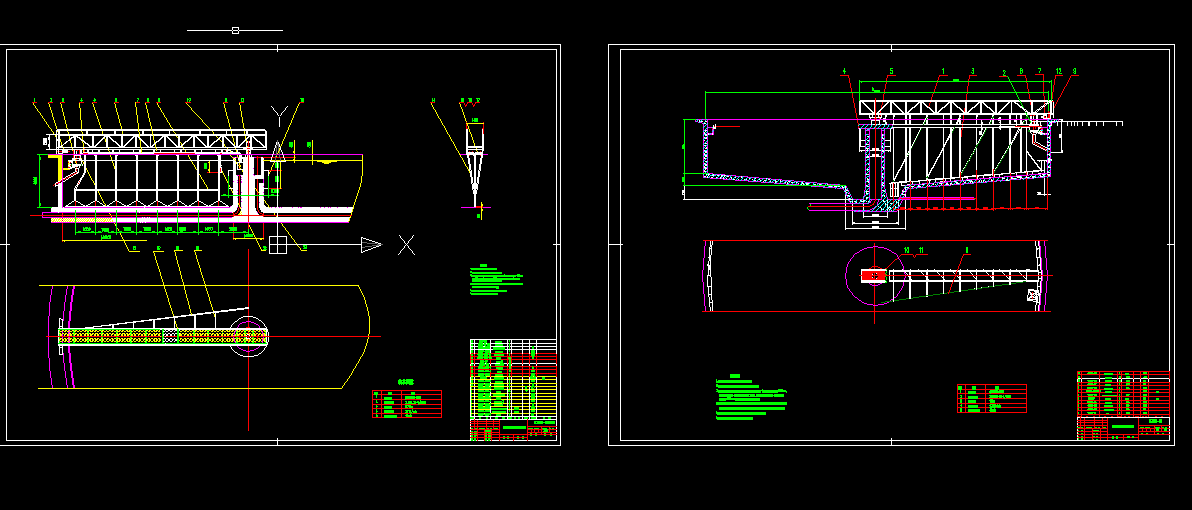Screen dimensions: 1192x510
Task: Select callout number 5 in the right section view
Action: [x=892, y=71]
